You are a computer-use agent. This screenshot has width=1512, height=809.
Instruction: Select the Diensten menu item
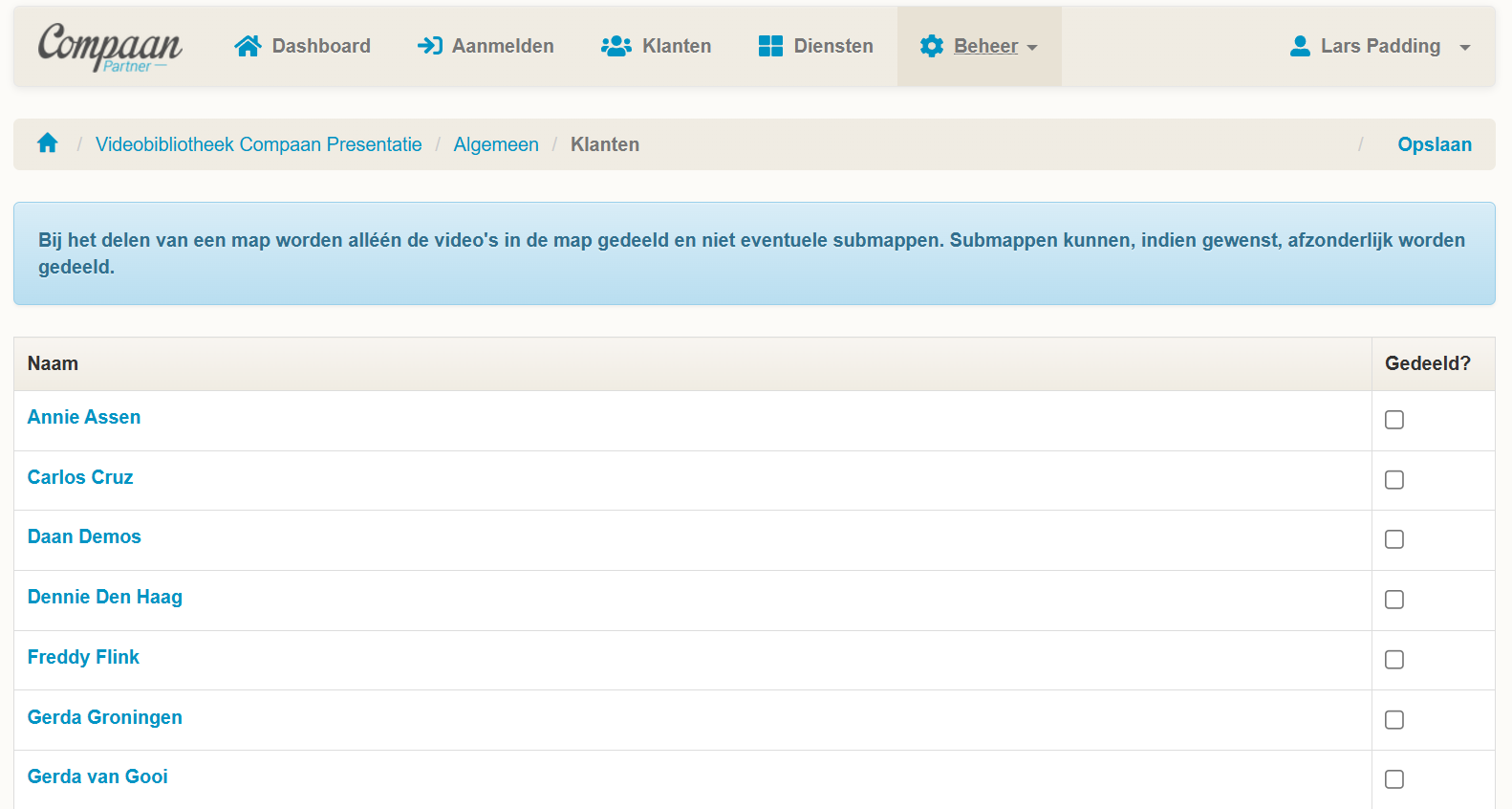coord(833,46)
